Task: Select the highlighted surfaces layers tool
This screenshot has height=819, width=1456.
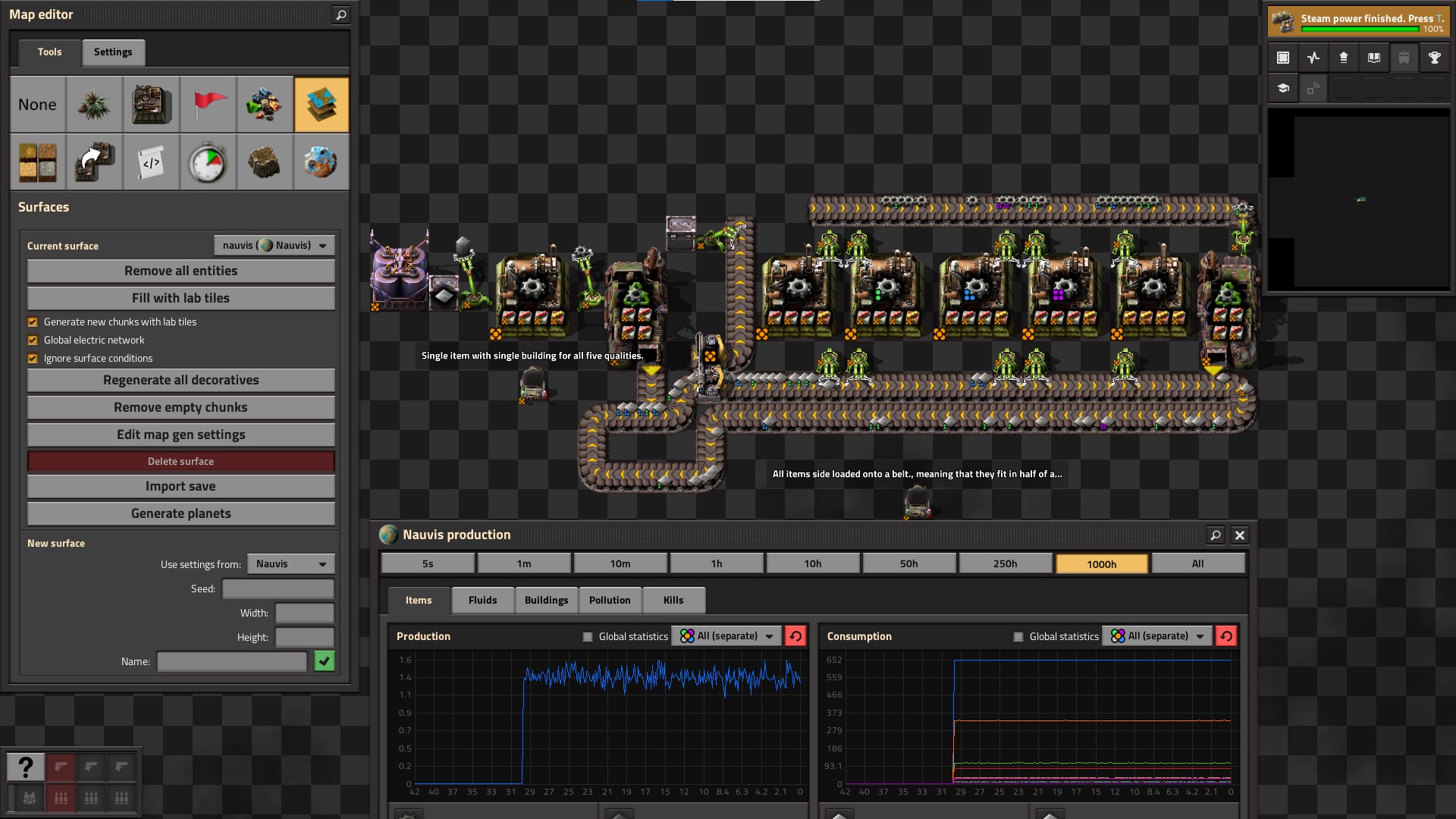Action: coord(322,105)
